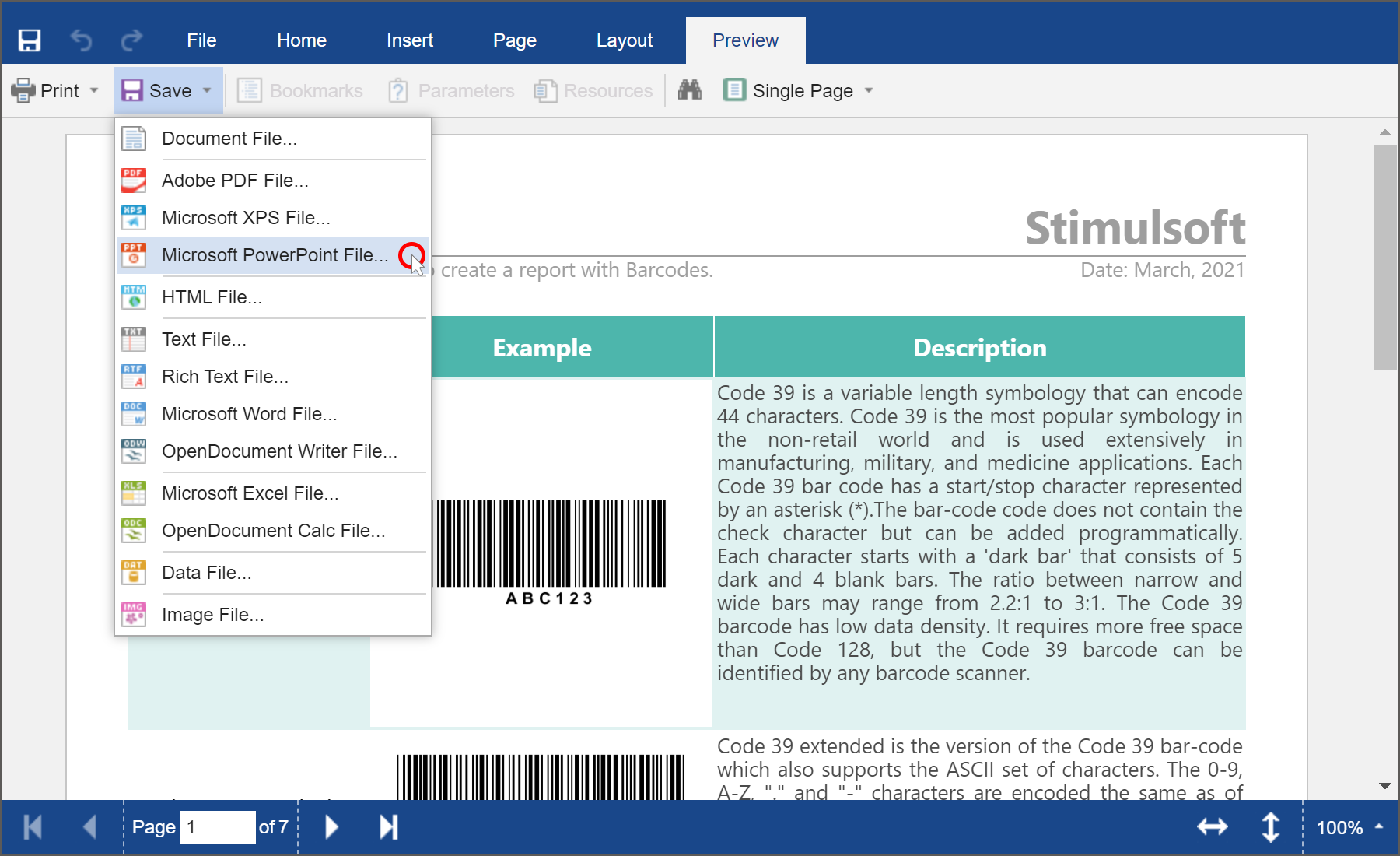Go to the first page
Viewport: 1400px width, 856px height.
point(33,827)
